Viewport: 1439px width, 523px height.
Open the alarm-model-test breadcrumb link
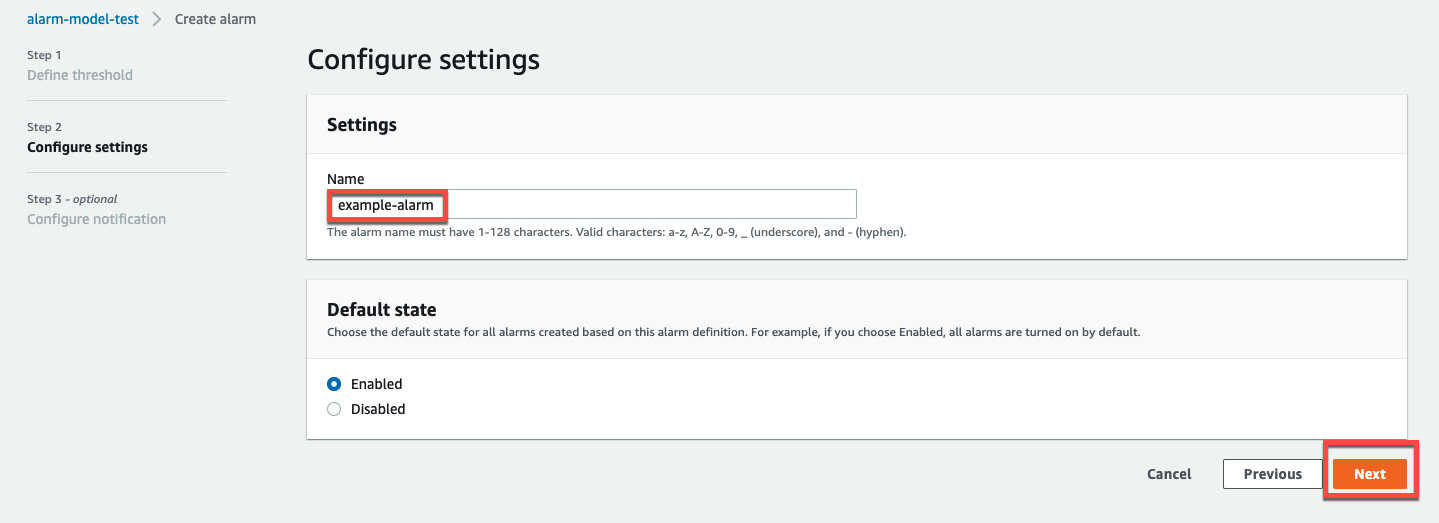tap(83, 19)
